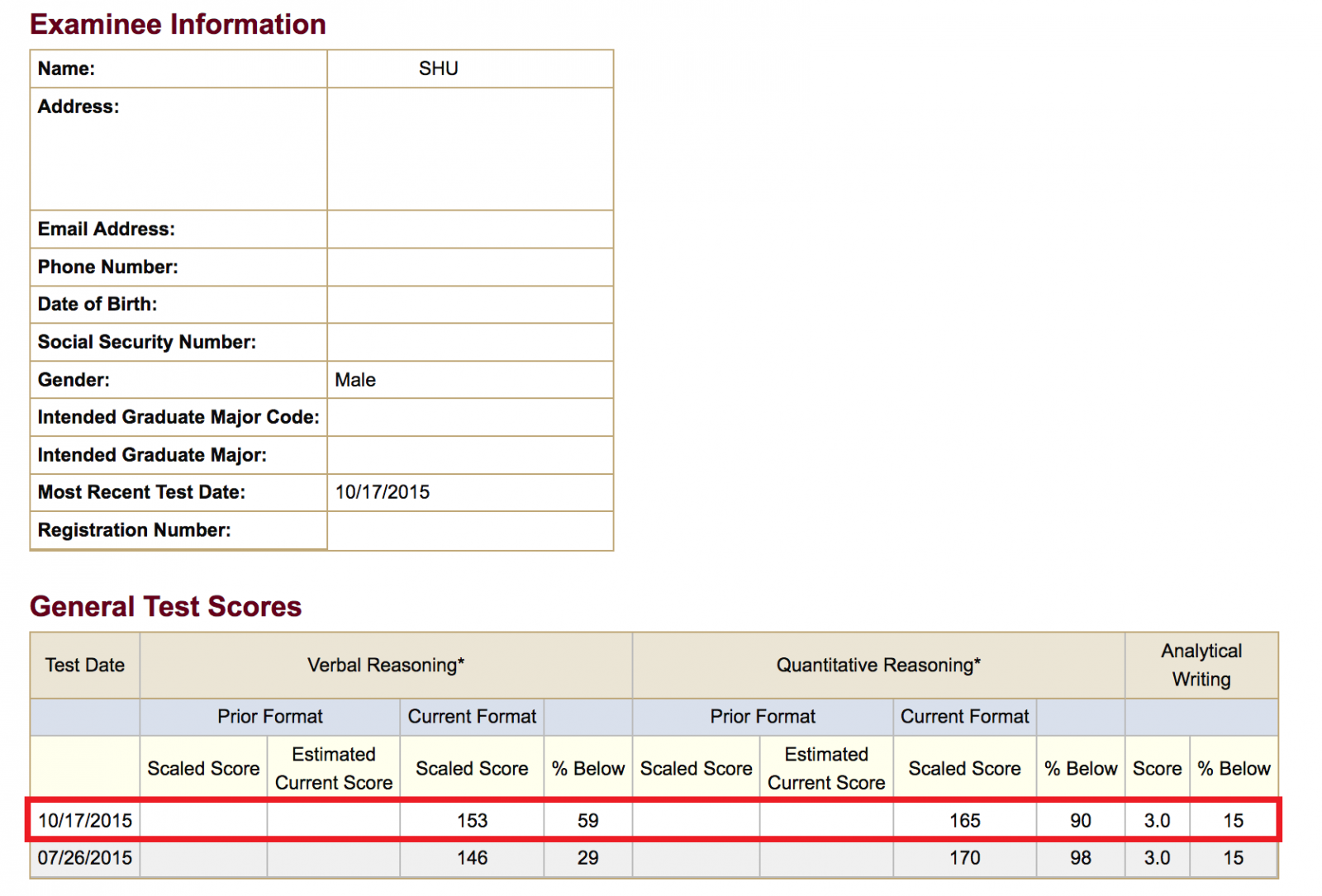
Task: Select the 07/26/2015 test date row cell
Action: click(85, 858)
